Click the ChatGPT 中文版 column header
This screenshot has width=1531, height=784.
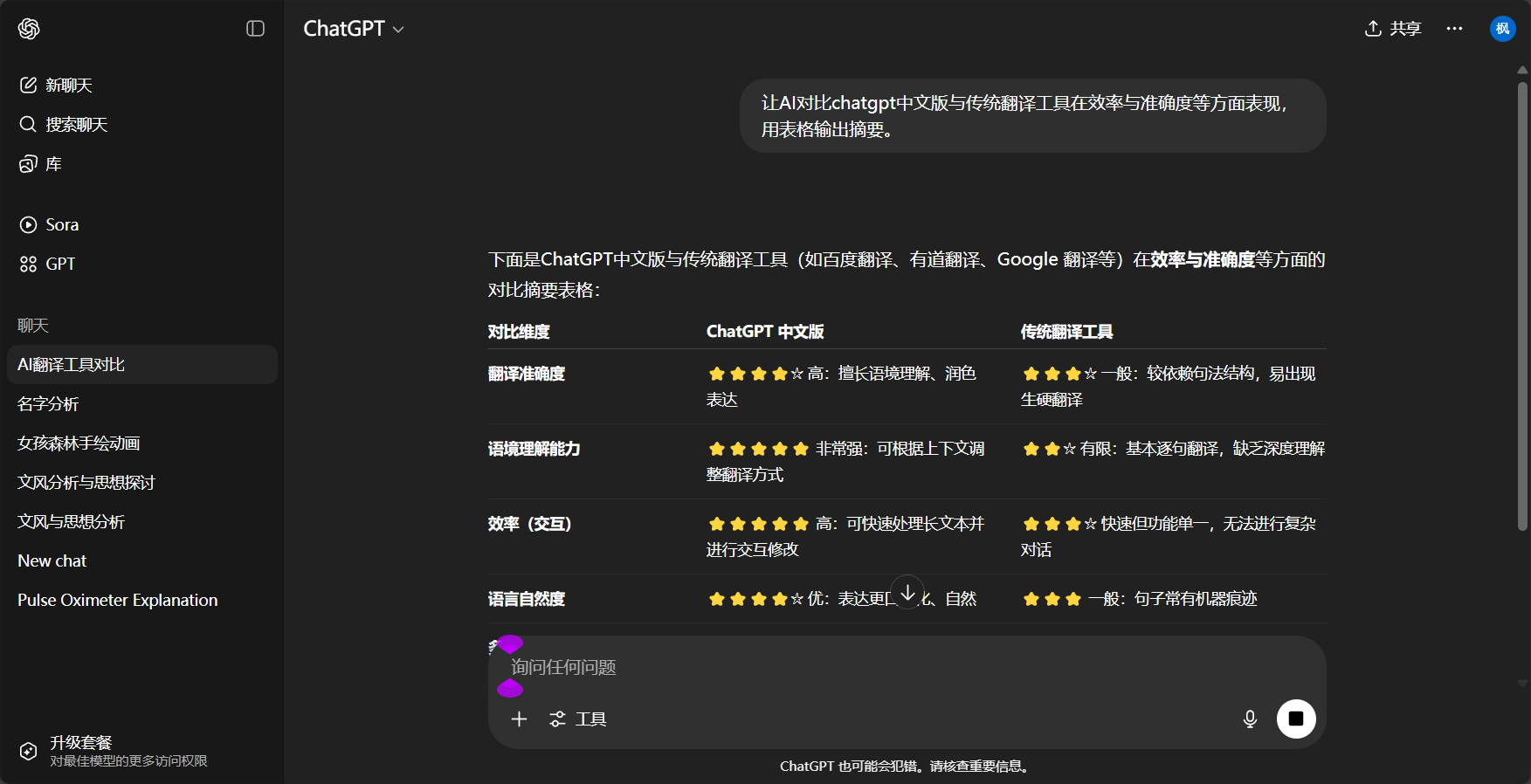pyautogui.click(x=765, y=332)
